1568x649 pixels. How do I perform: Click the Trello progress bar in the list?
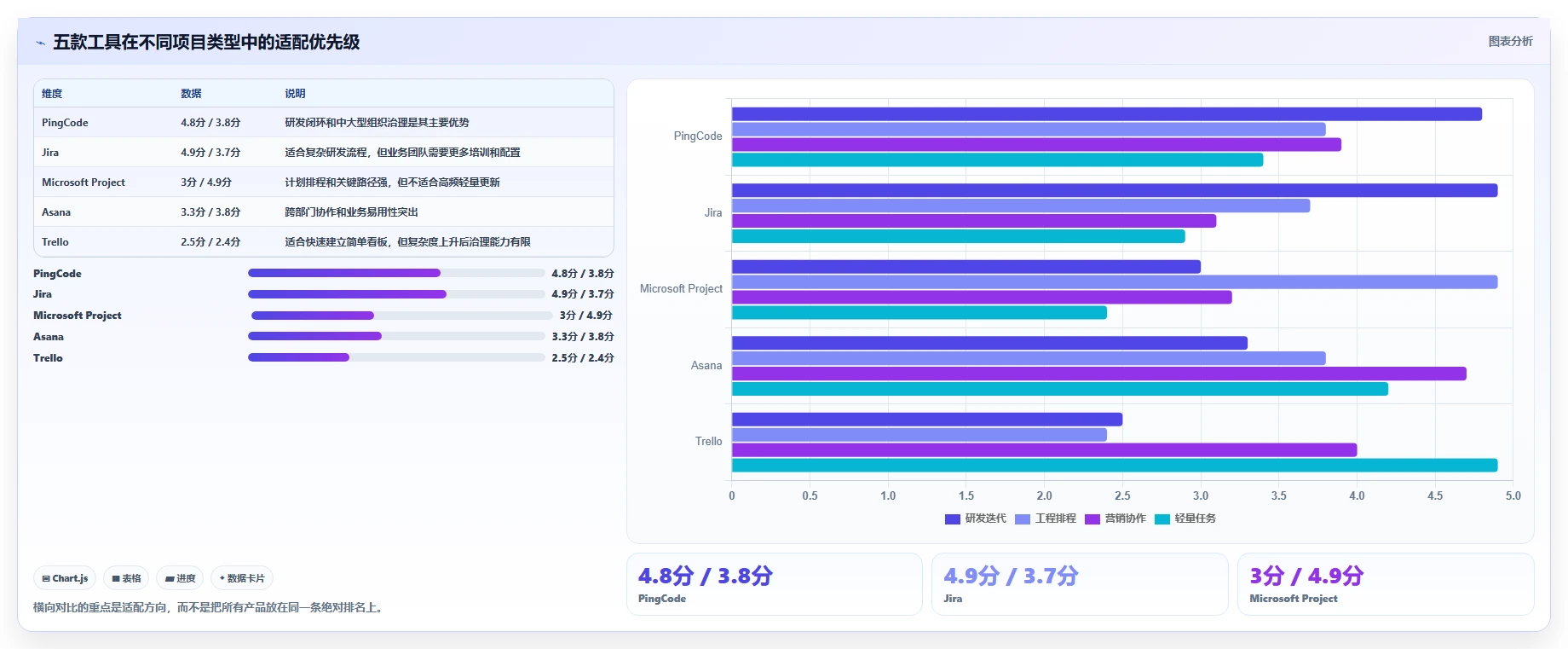coord(396,357)
